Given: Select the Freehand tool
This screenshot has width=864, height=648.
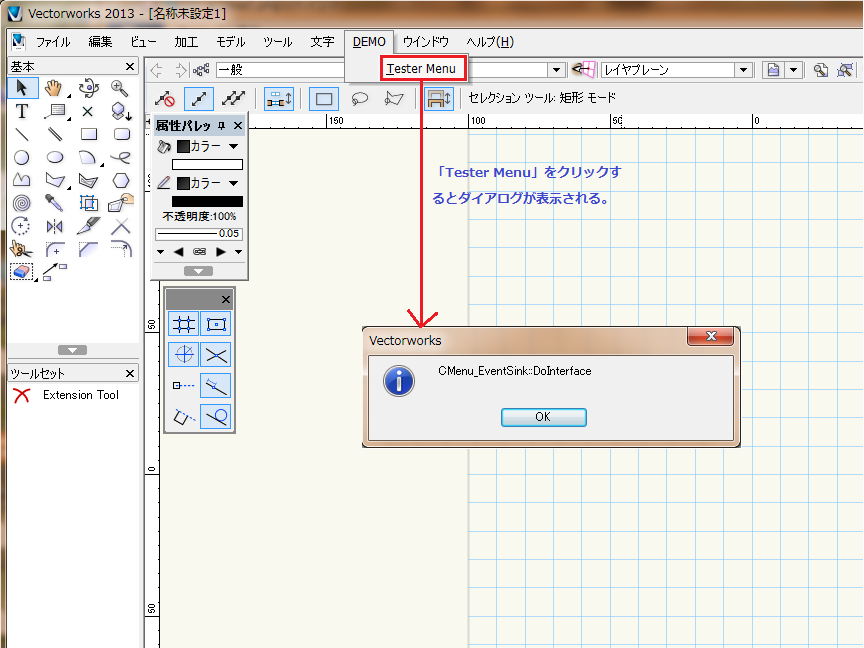Looking at the screenshot, I should point(121,158).
